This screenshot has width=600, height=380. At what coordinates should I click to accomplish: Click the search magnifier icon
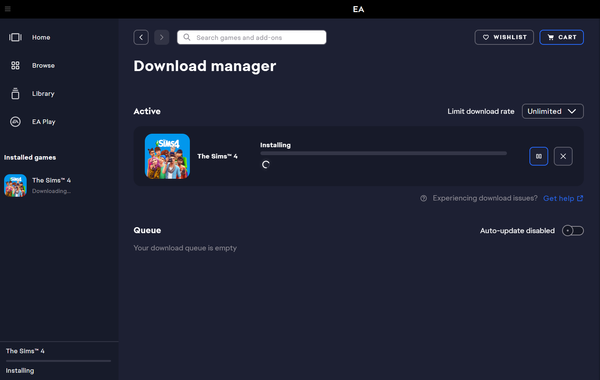[x=187, y=37]
